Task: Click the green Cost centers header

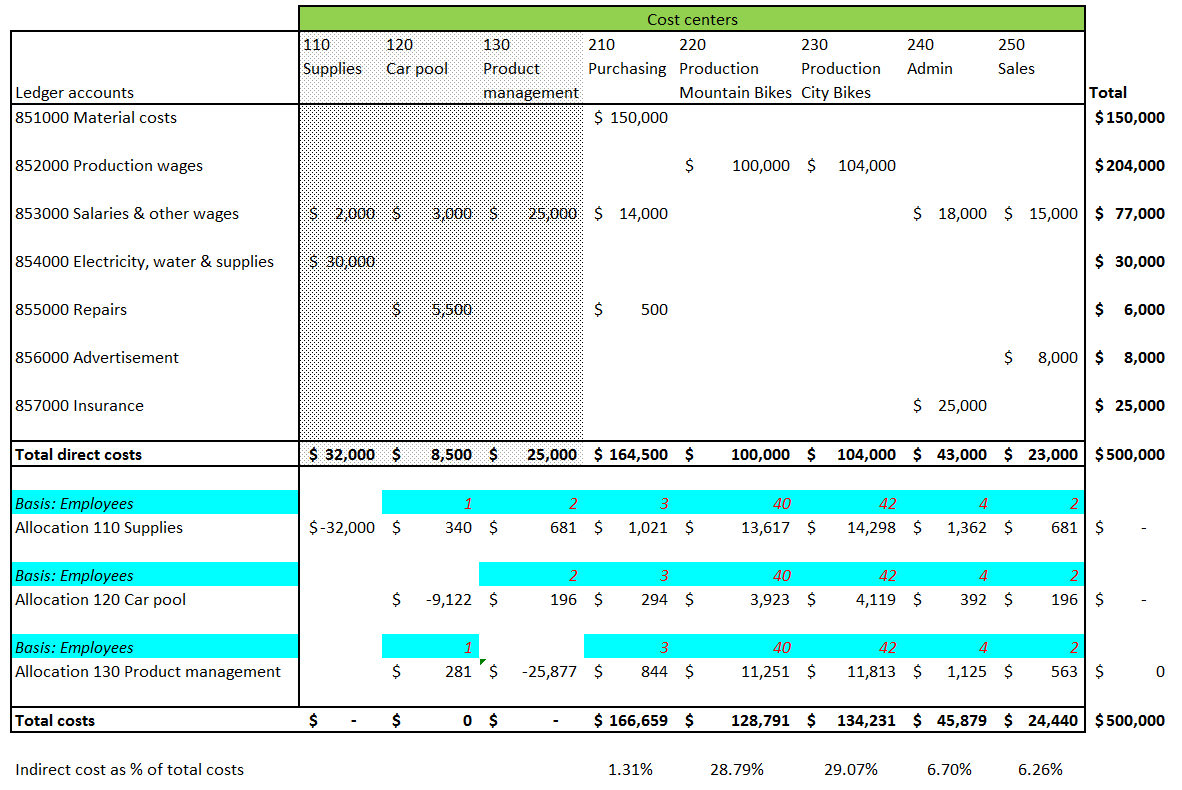Action: pyautogui.click(x=691, y=19)
